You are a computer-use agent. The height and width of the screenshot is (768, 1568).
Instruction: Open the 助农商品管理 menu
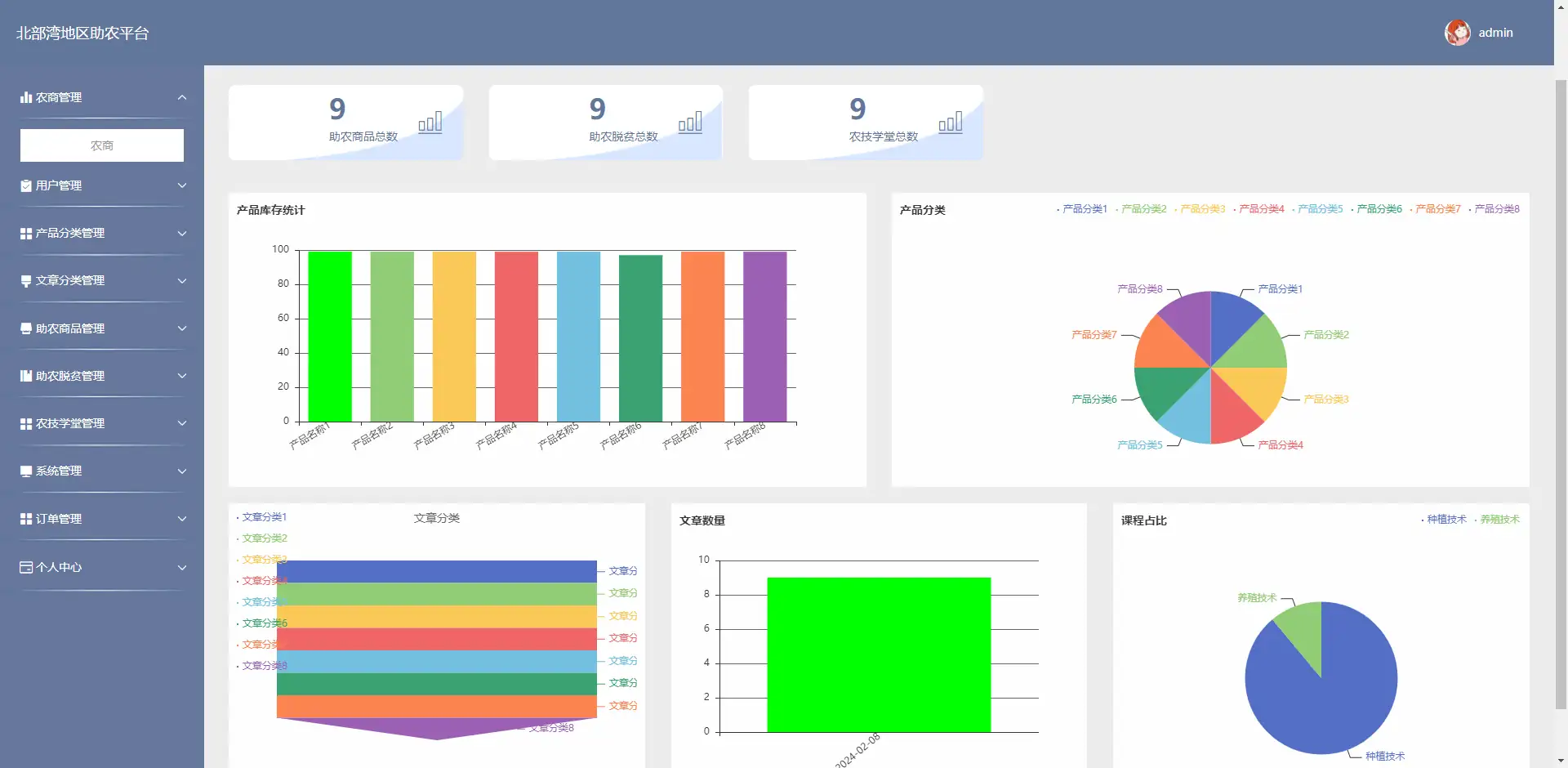(70, 328)
